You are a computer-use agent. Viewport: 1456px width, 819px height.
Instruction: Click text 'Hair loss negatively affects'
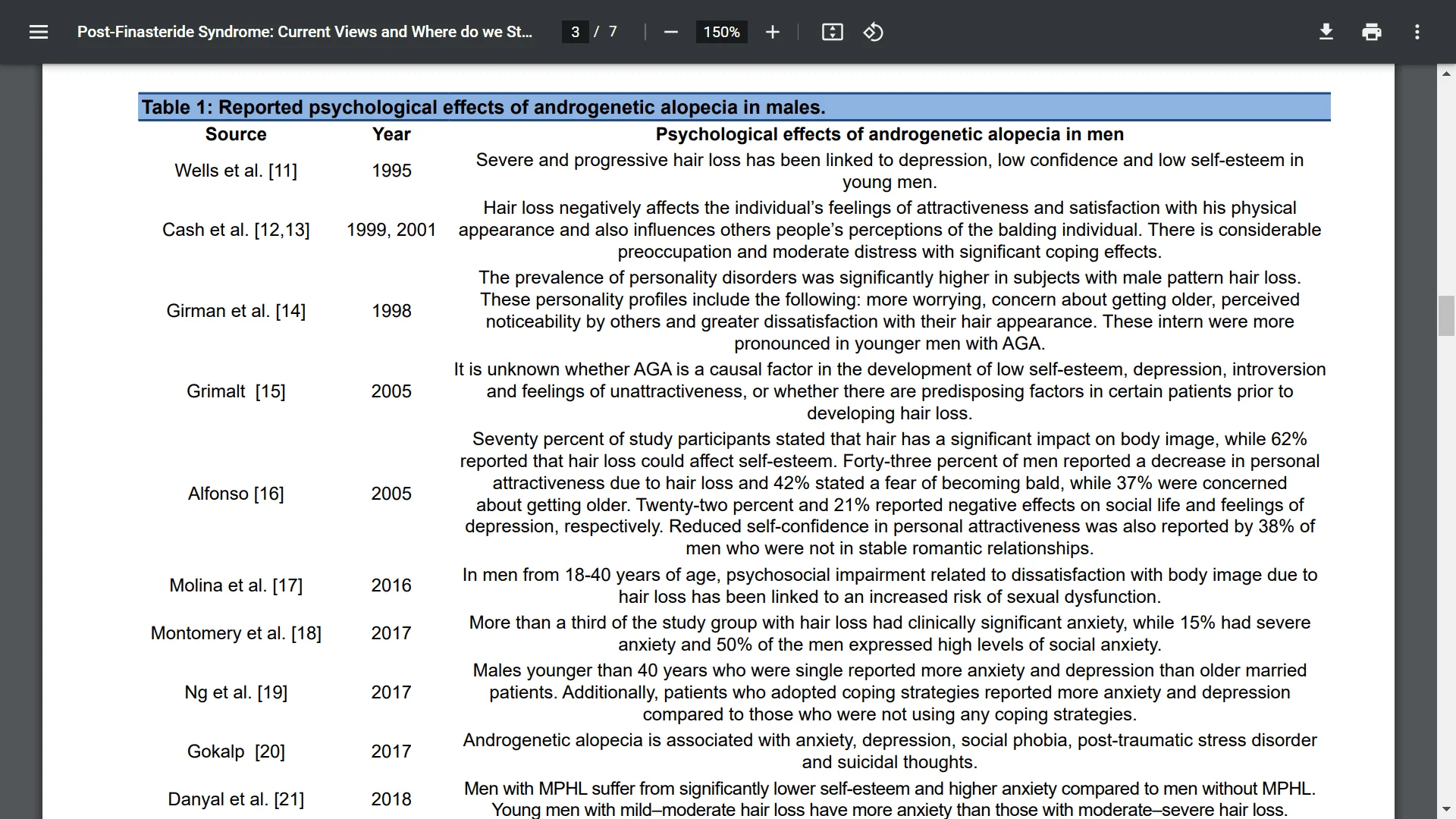592,208
